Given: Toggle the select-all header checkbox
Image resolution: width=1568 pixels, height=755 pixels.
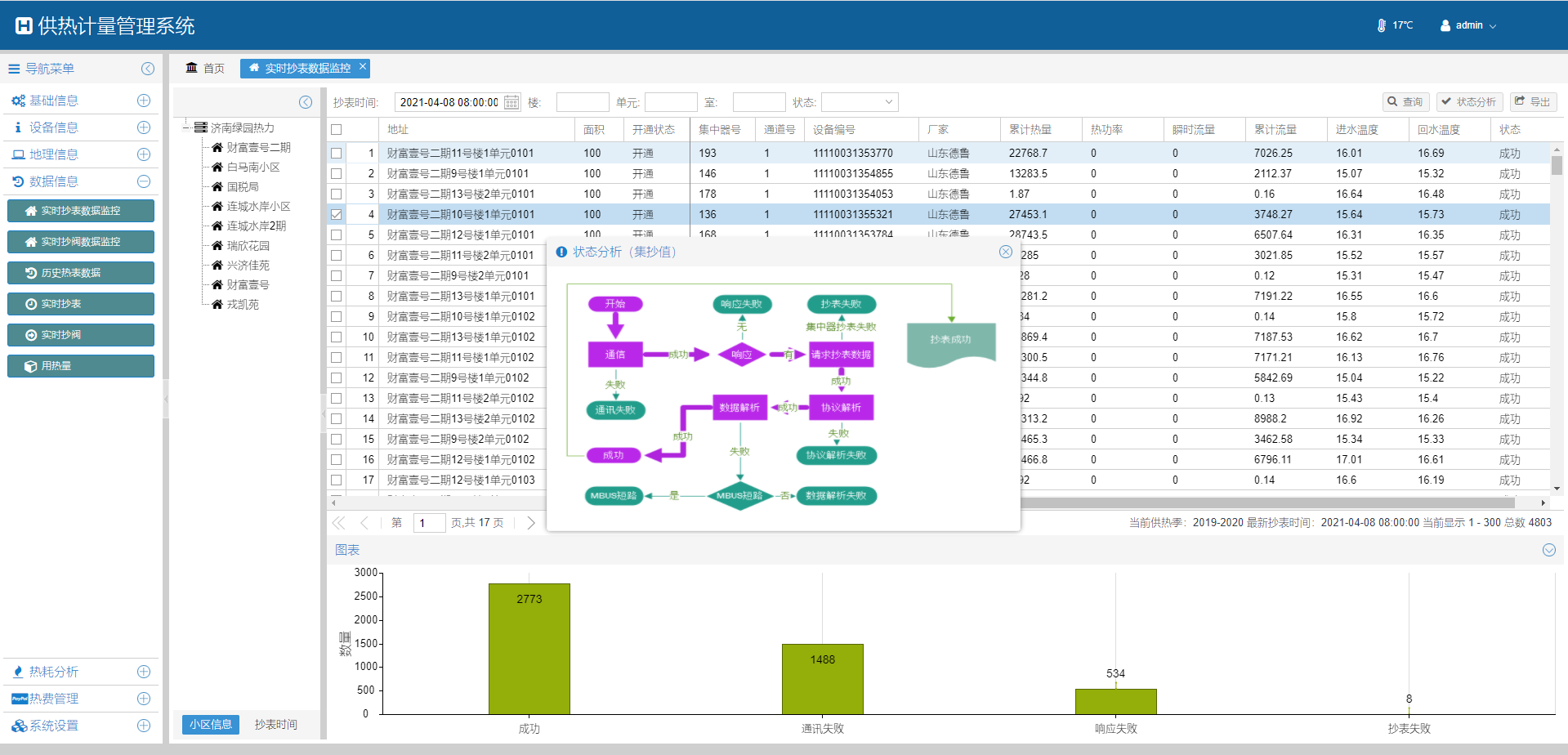Looking at the screenshot, I should point(337,130).
